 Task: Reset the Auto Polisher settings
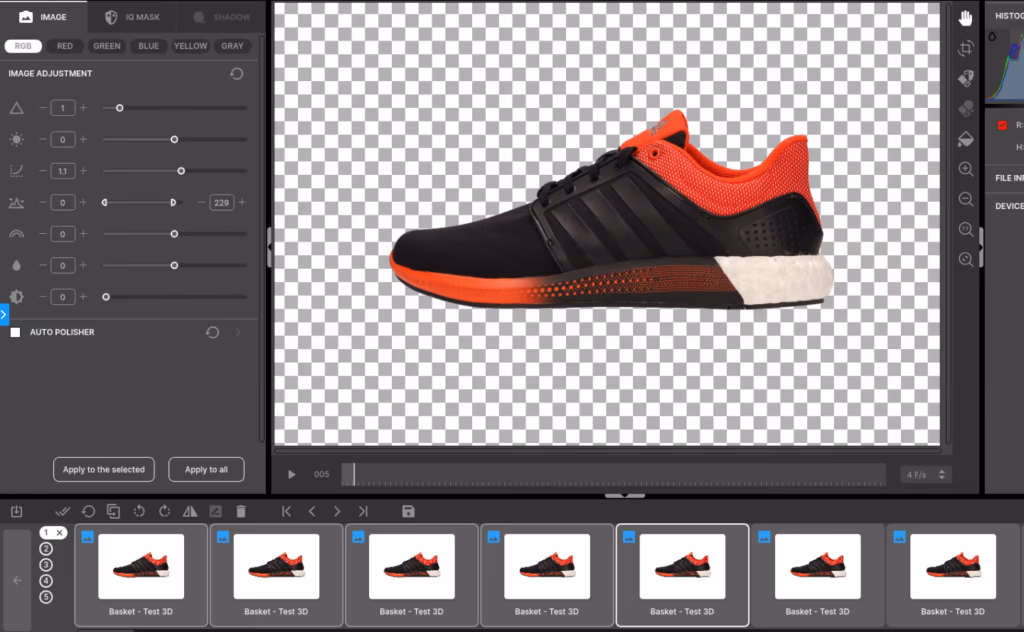[212, 332]
